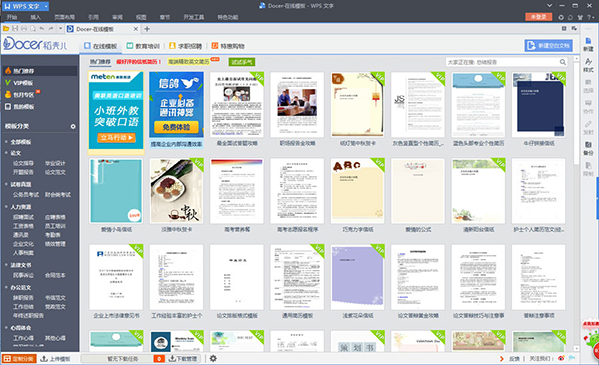Click the 上传模板 upload button
Screen dimensions: 599x365
point(56,359)
